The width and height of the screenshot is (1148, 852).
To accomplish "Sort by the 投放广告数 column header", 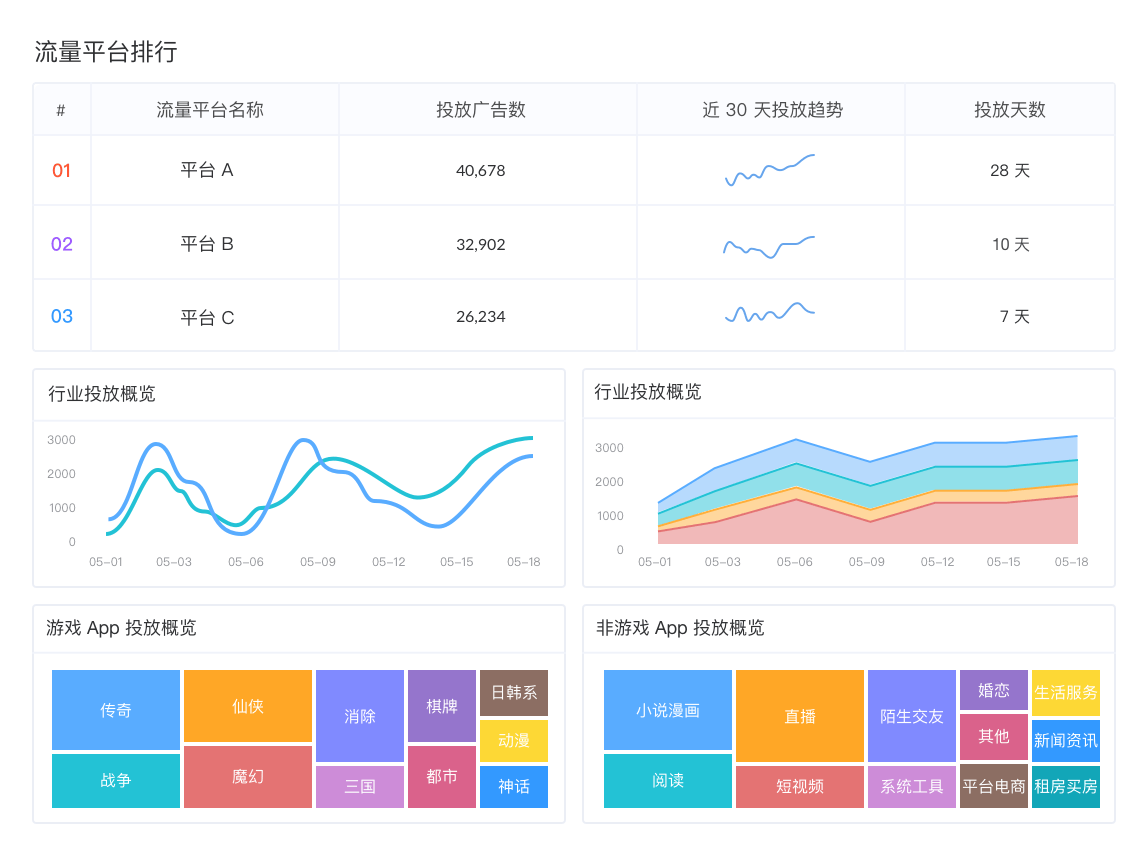I will point(481,110).
